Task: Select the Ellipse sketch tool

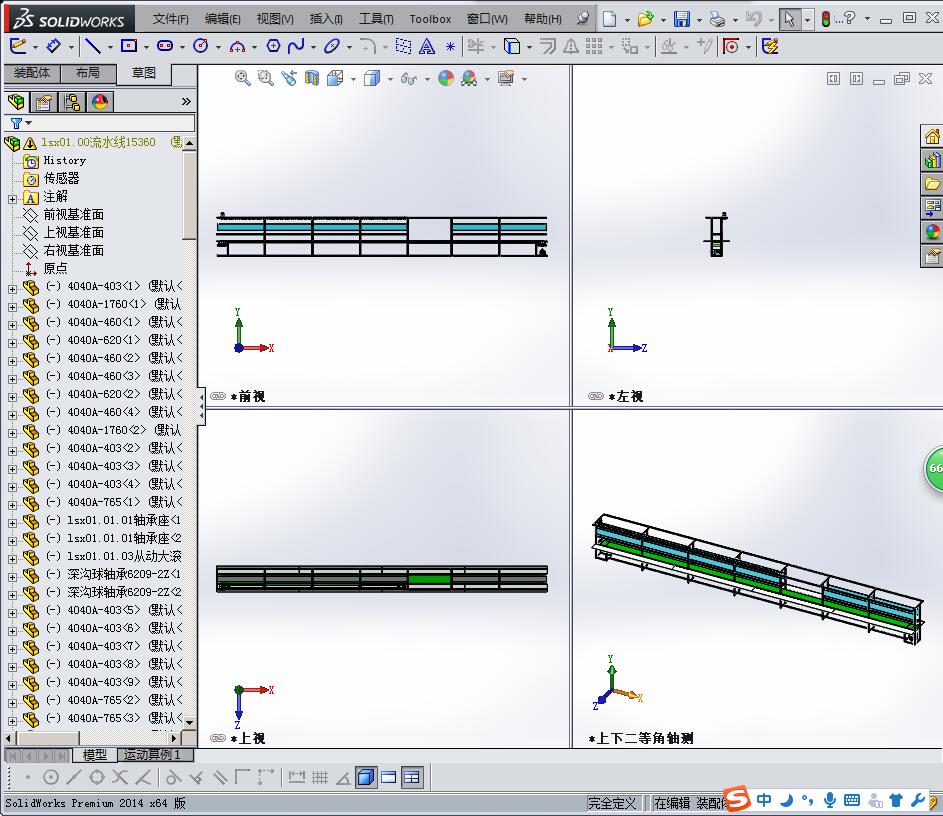Action: (x=331, y=46)
